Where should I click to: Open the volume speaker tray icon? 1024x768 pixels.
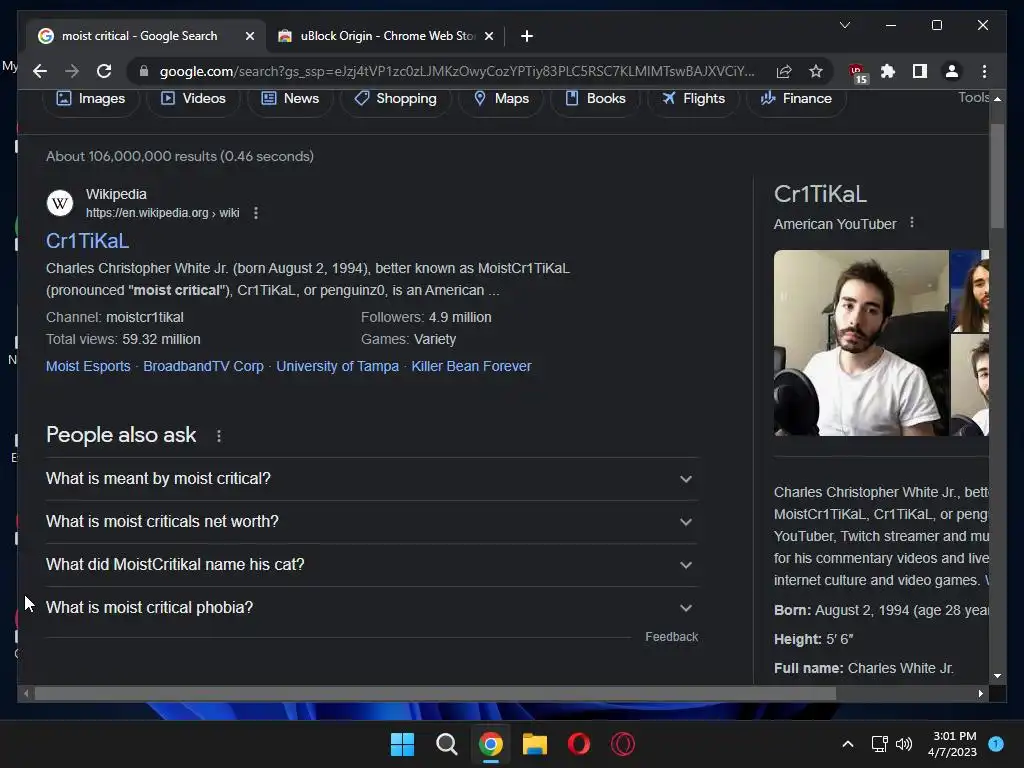coord(904,744)
